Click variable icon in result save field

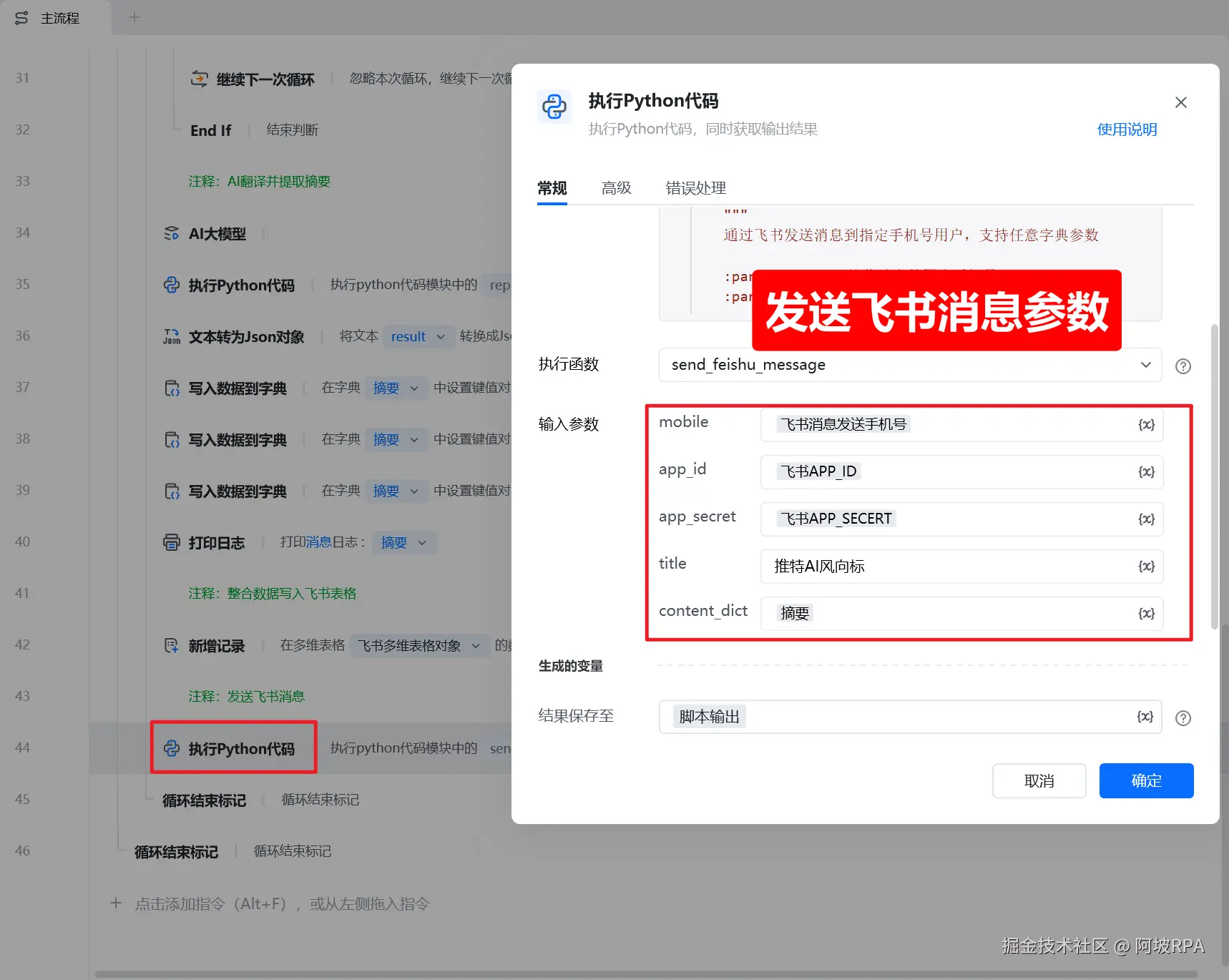point(1145,717)
